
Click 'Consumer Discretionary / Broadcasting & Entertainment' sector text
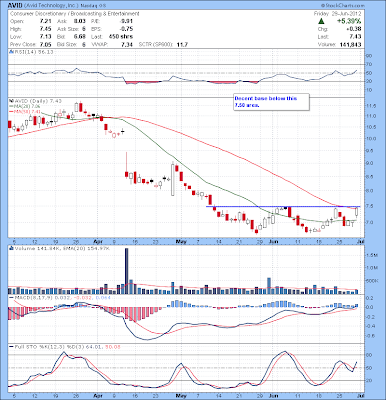(74, 14)
